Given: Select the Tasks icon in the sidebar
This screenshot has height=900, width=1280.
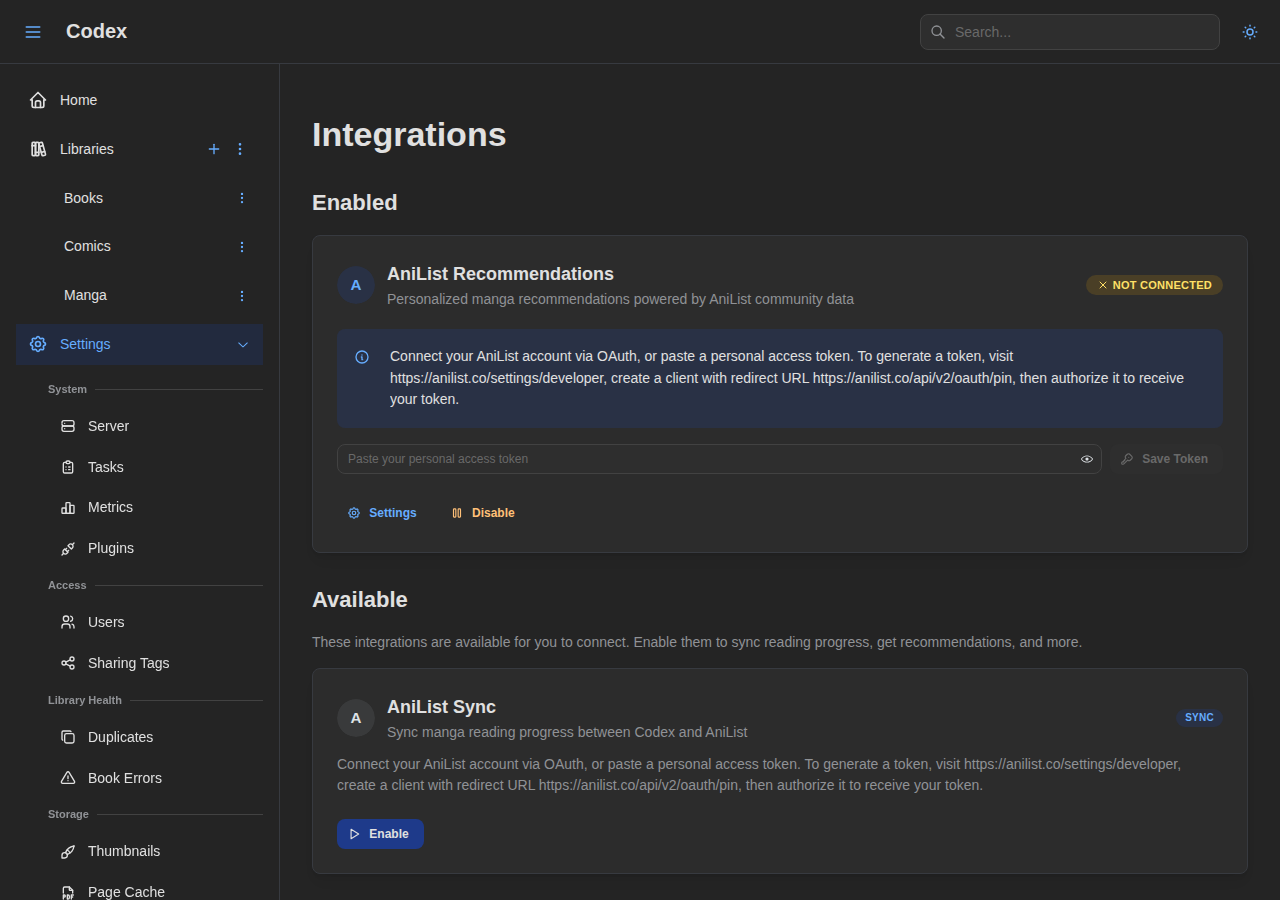Looking at the screenshot, I should pyautogui.click(x=67, y=467).
